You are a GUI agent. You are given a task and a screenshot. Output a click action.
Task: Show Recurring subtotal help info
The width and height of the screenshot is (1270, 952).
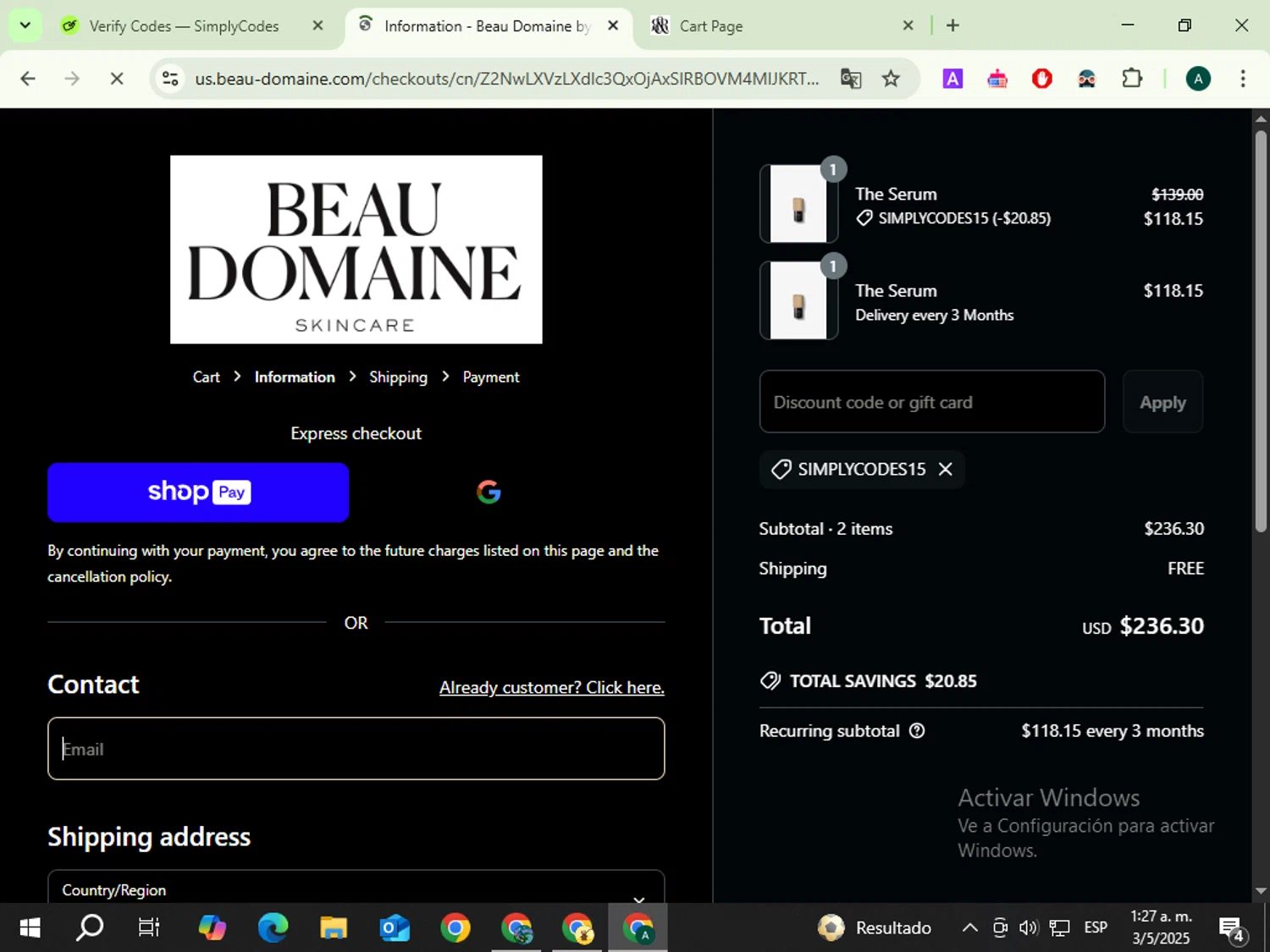917,730
